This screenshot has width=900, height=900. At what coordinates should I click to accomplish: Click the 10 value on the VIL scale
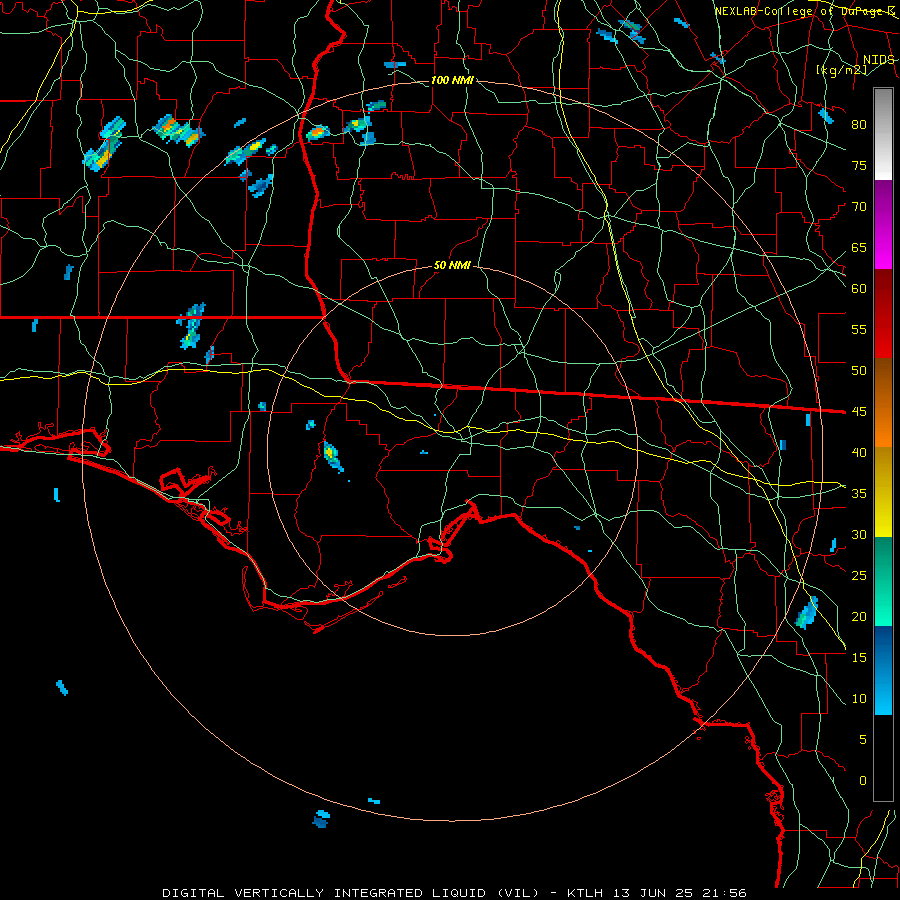(x=859, y=699)
